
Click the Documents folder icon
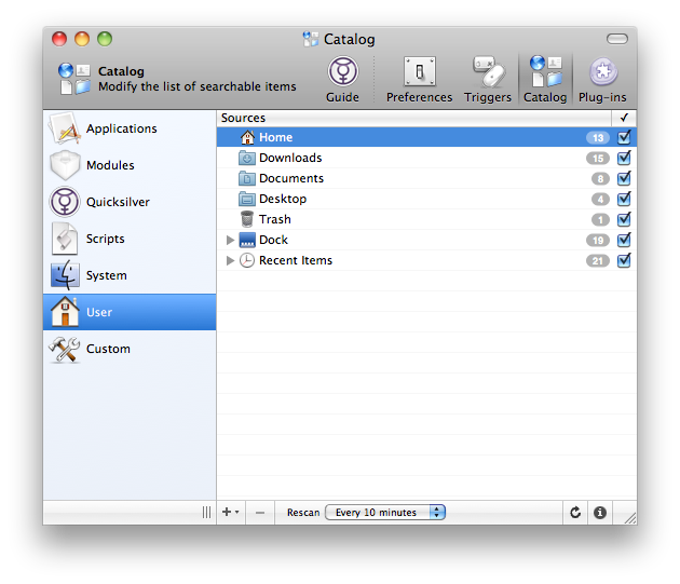pos(247,178)
